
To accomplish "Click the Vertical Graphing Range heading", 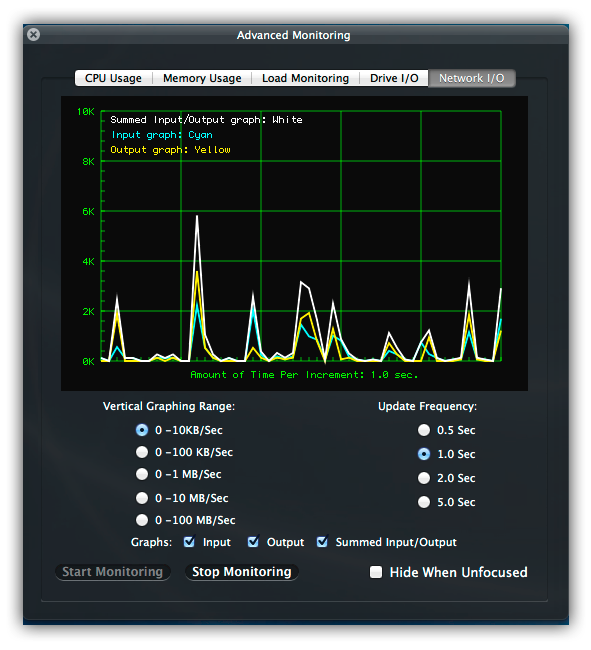I will pos(169,406).
